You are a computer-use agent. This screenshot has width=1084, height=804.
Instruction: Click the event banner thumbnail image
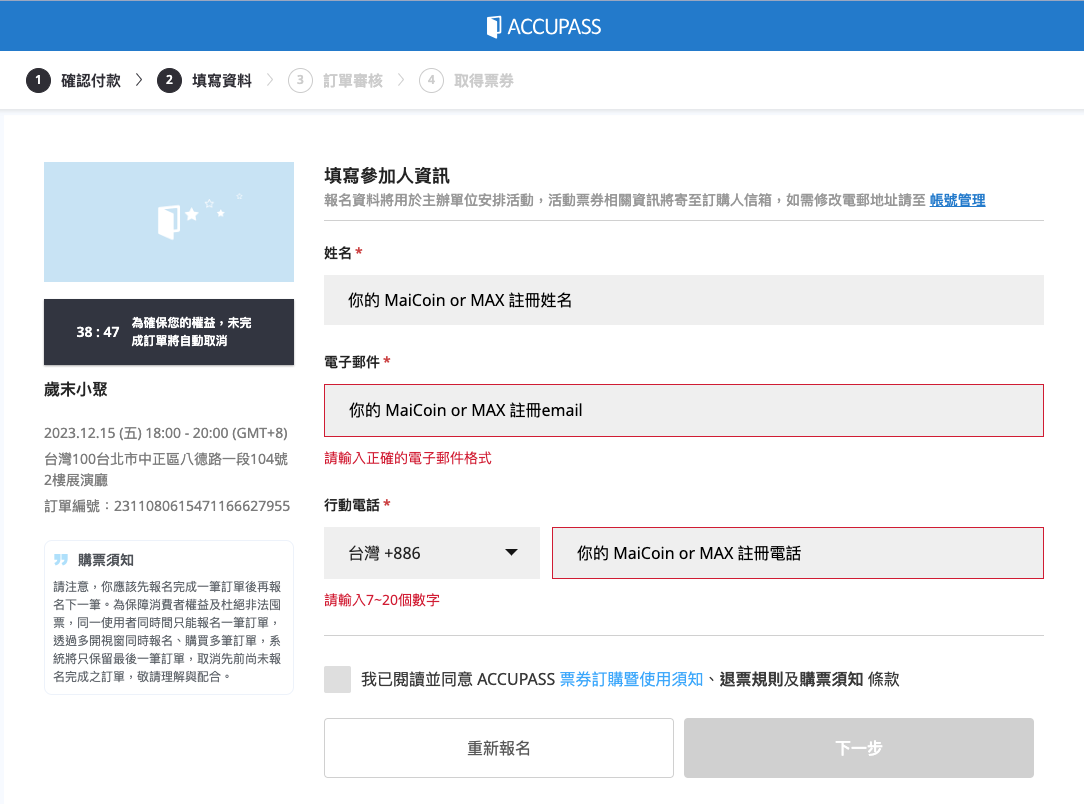(169, 222)
